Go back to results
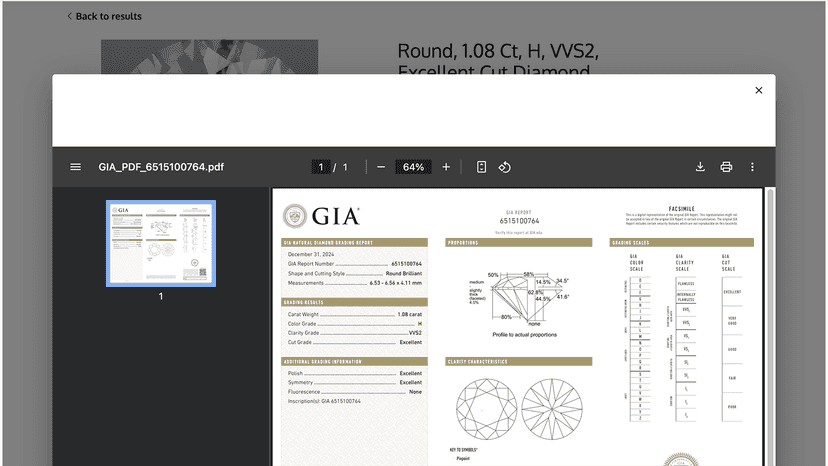828x466 pixels. (x=105, y=16)
